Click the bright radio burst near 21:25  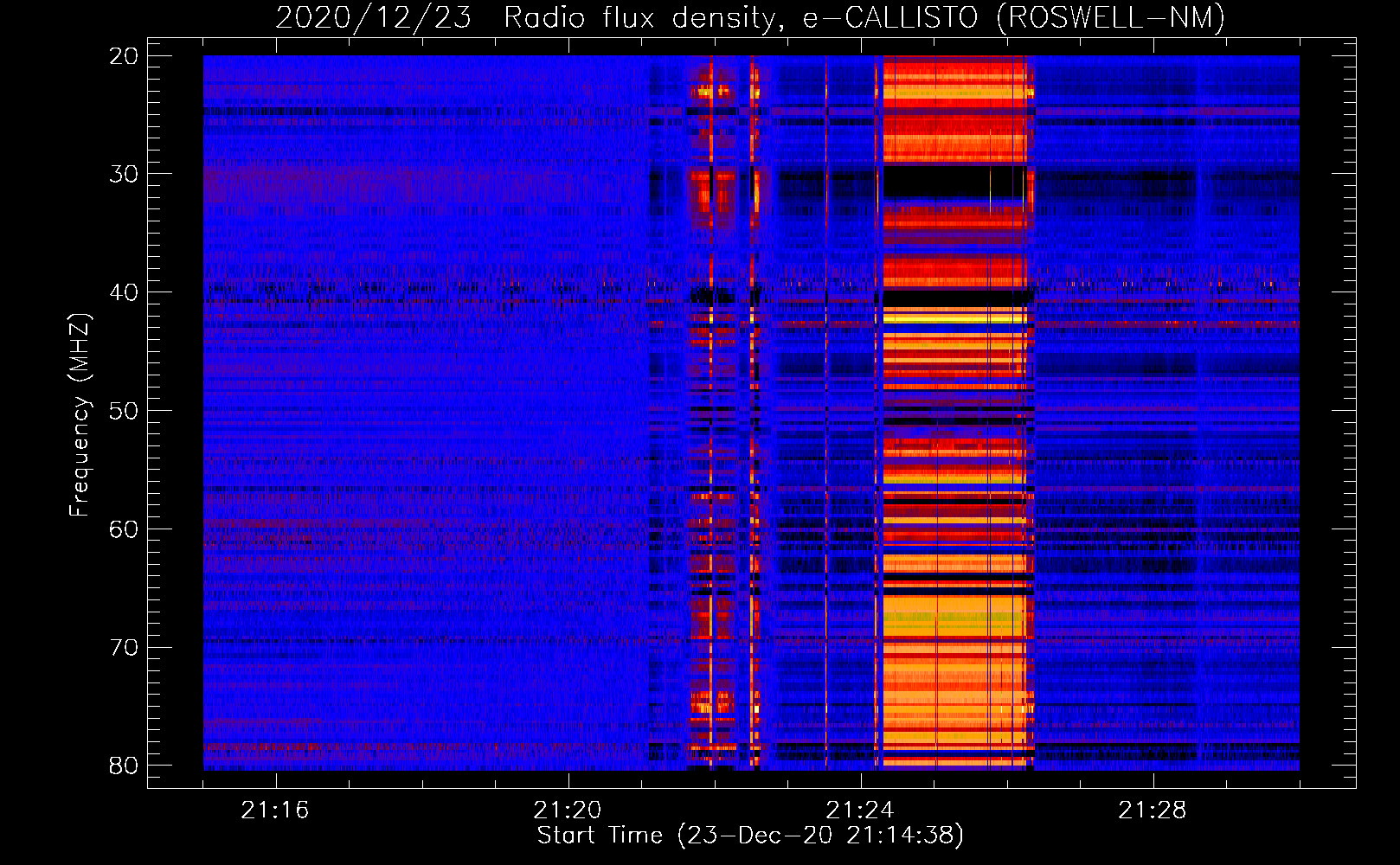click(x=956, y=412)
